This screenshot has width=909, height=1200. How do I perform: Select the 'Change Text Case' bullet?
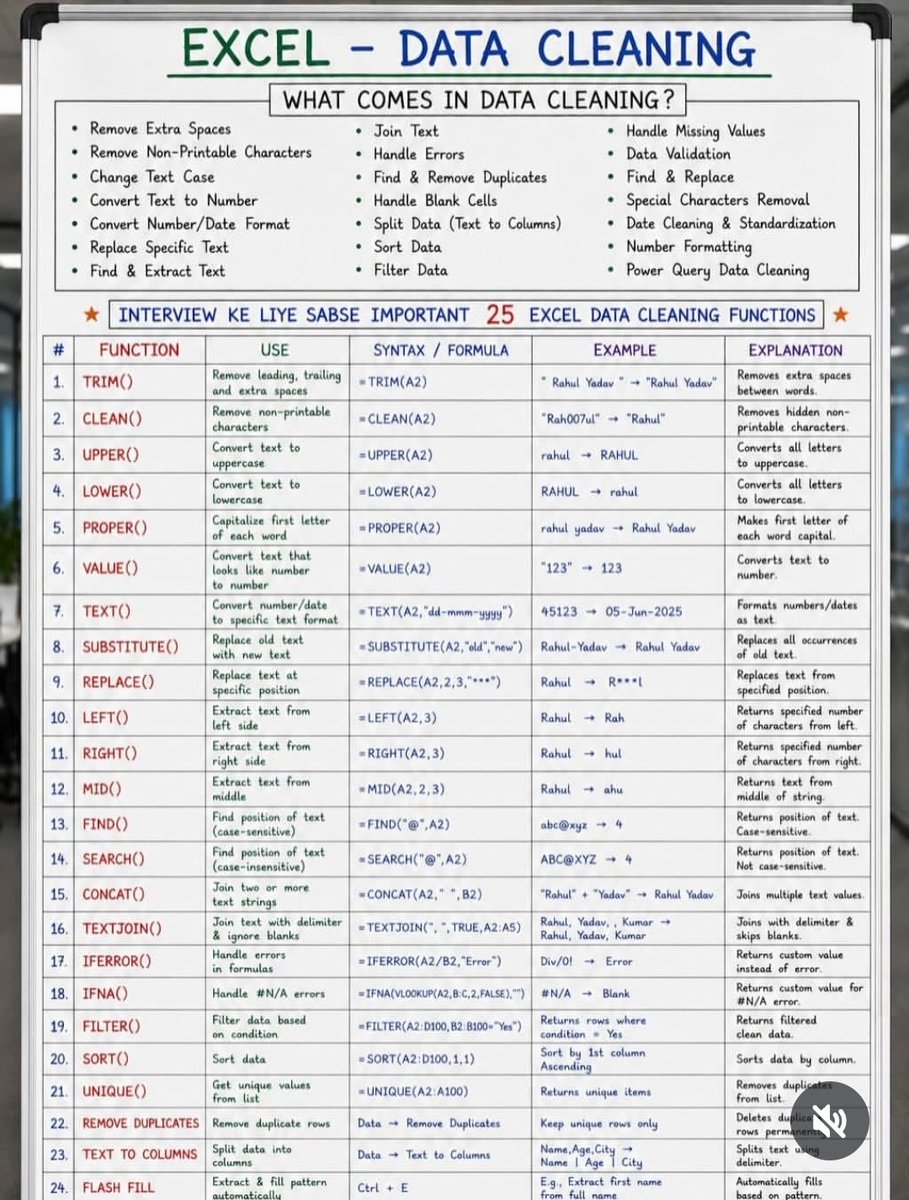pos(152,177)
